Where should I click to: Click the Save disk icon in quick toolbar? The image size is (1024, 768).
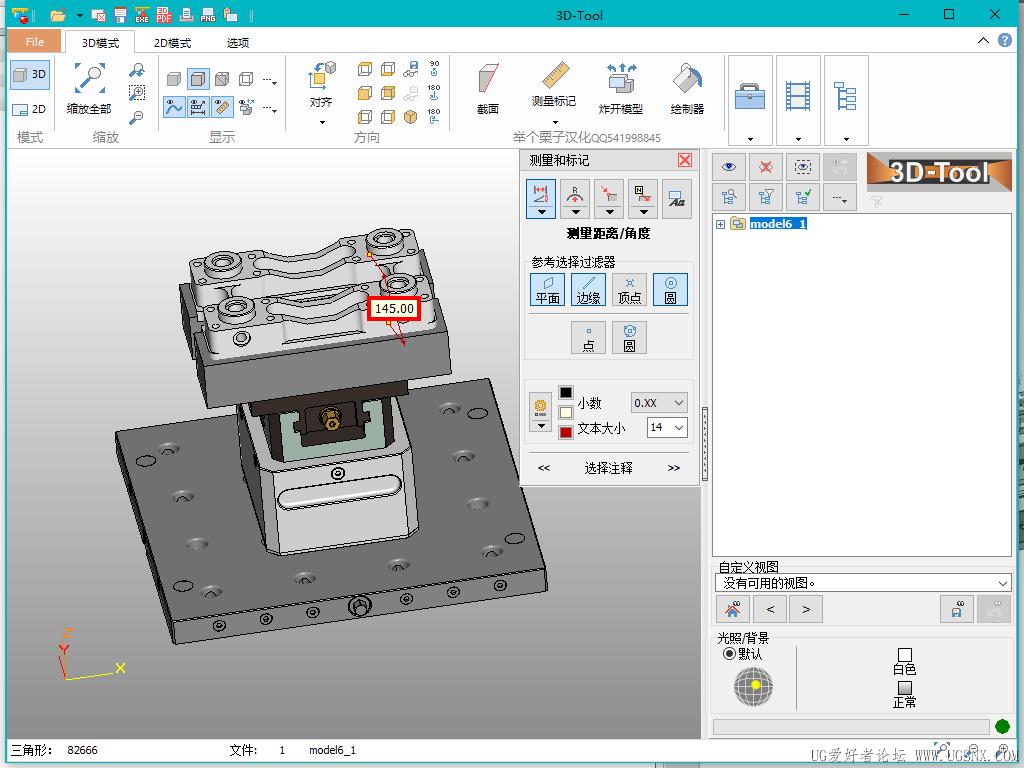120,15
